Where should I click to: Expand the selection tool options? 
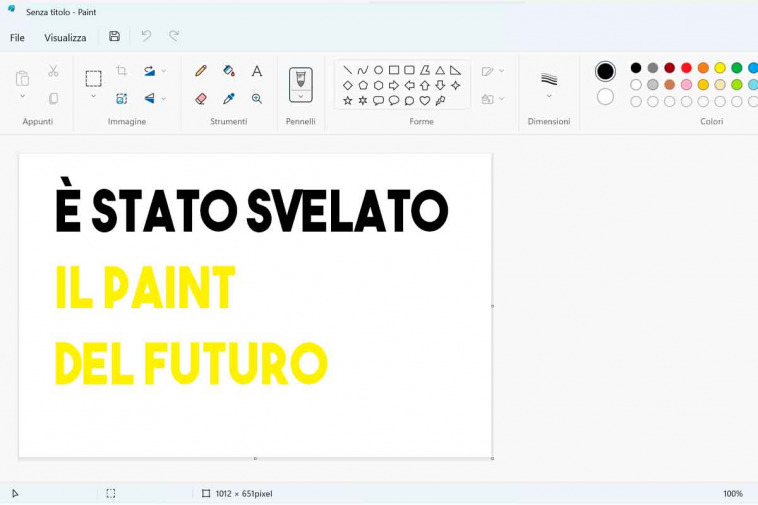pyautogui.click(x=93, y=96)
